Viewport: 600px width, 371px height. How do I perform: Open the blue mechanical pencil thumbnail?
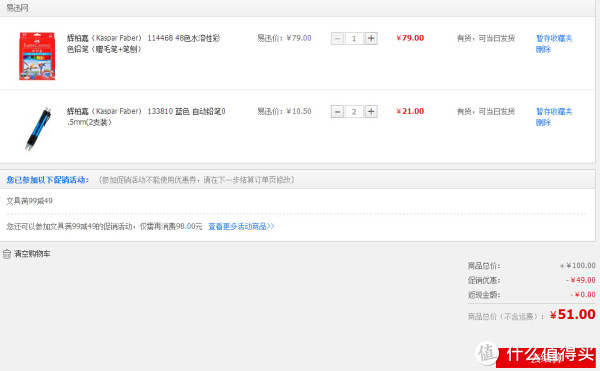pos(38,129)
